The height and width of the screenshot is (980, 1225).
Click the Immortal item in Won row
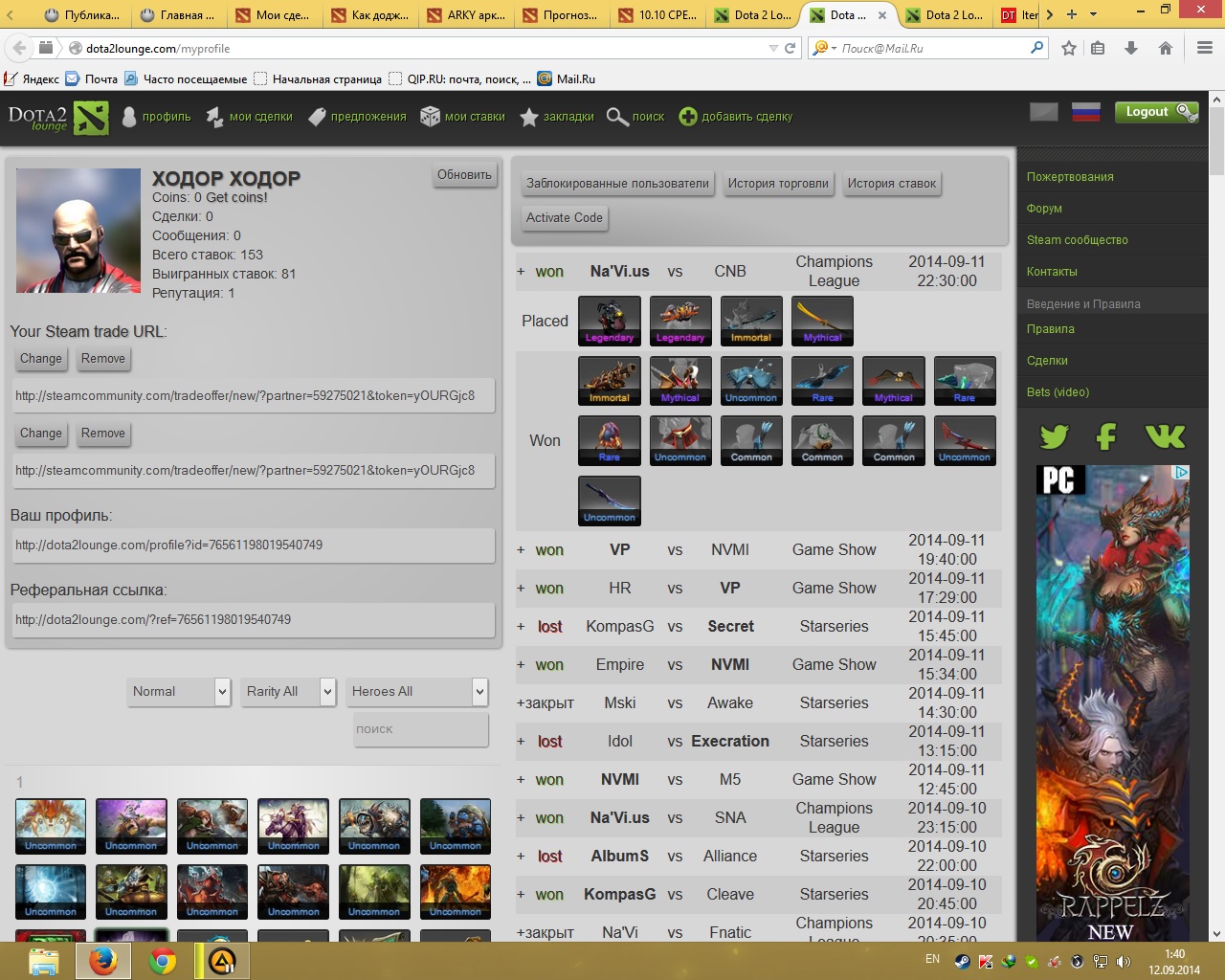tap(610, 381)
